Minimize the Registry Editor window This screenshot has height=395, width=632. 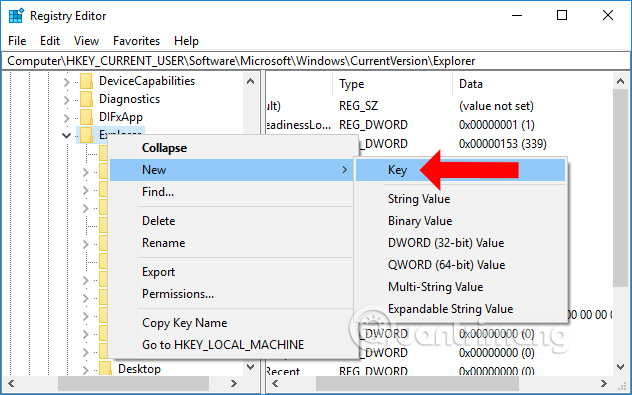517,16
